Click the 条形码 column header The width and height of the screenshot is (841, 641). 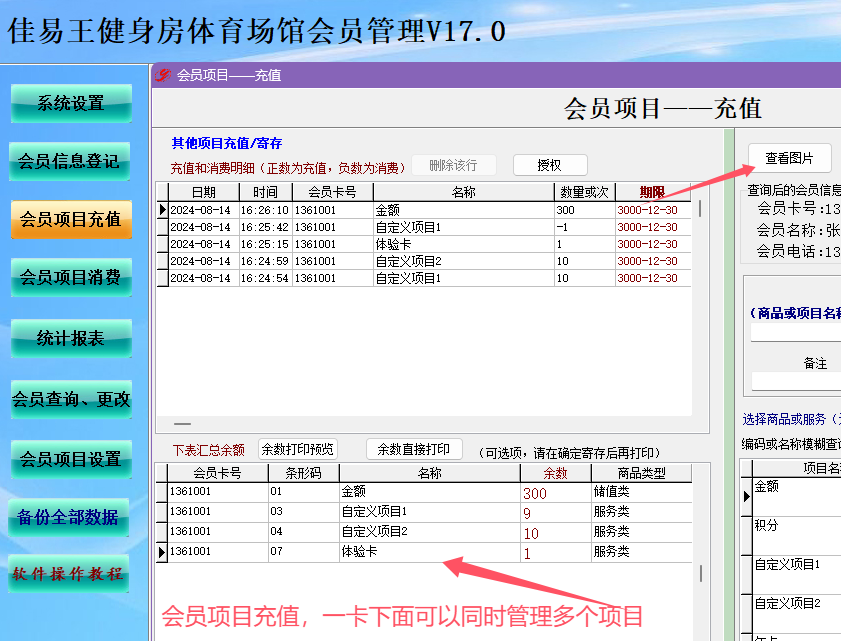(304, 473)
